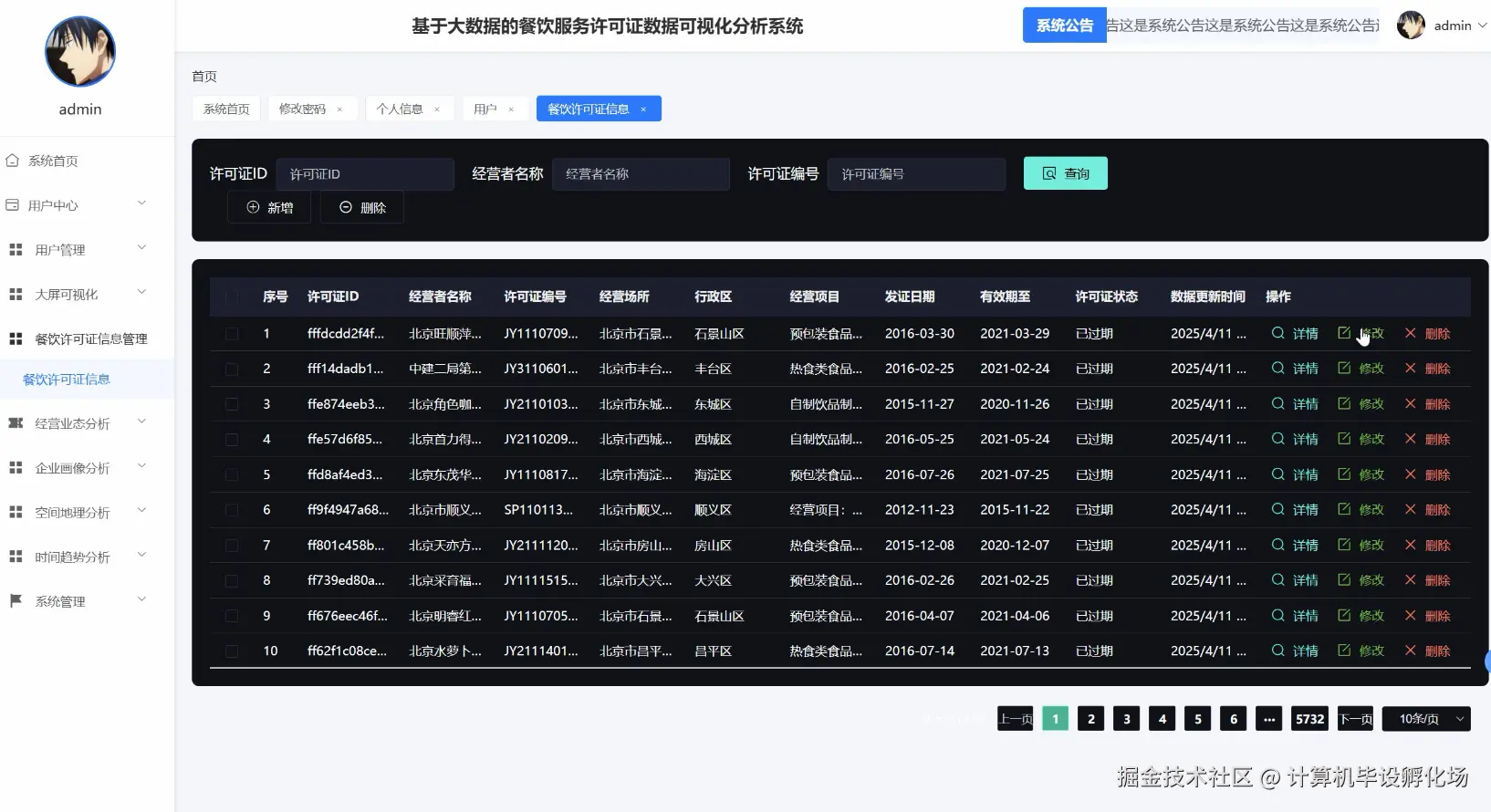Viewport: 1491px width, 812px height.
Task: Close the 餐饮许可证信息 tab
Action: click(643, 109)
